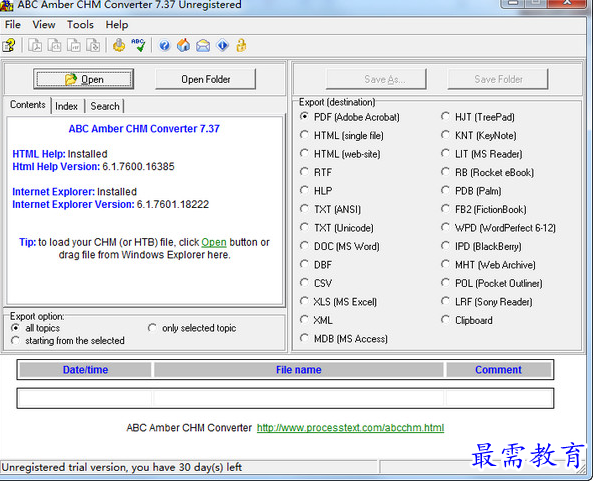Click the Comment column header
This screenshot has height=487, width=593.
point(498,369)
